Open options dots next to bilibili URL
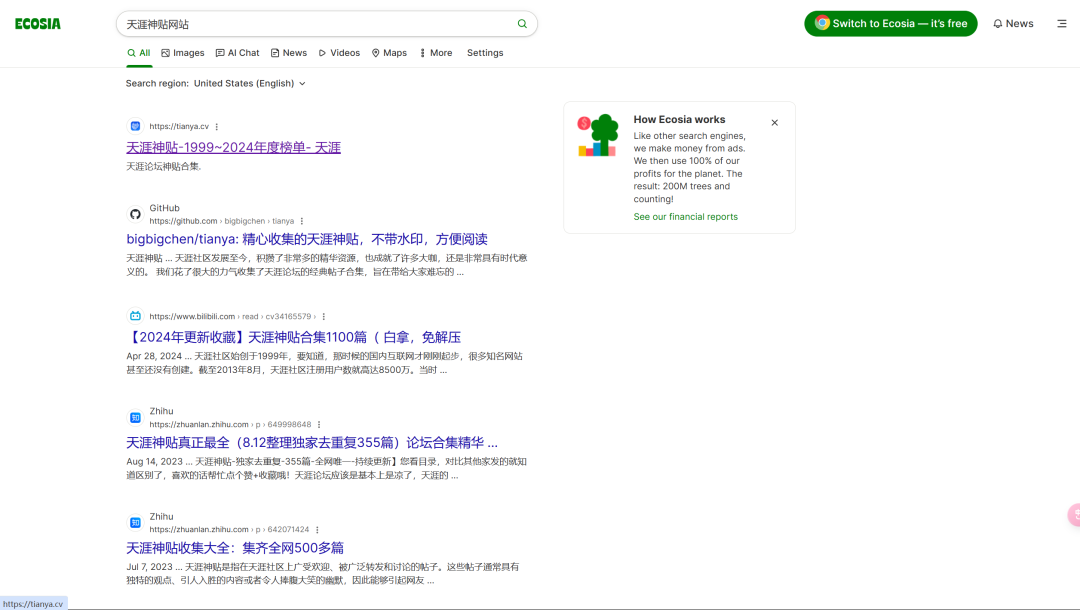 click(324, 317)
